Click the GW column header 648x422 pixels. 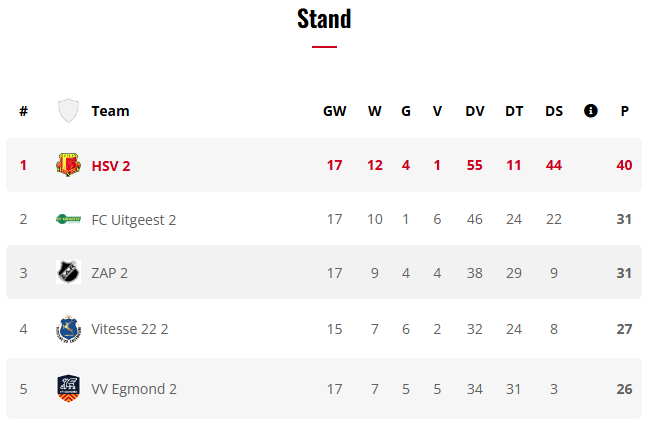click(x=334, y=111)
